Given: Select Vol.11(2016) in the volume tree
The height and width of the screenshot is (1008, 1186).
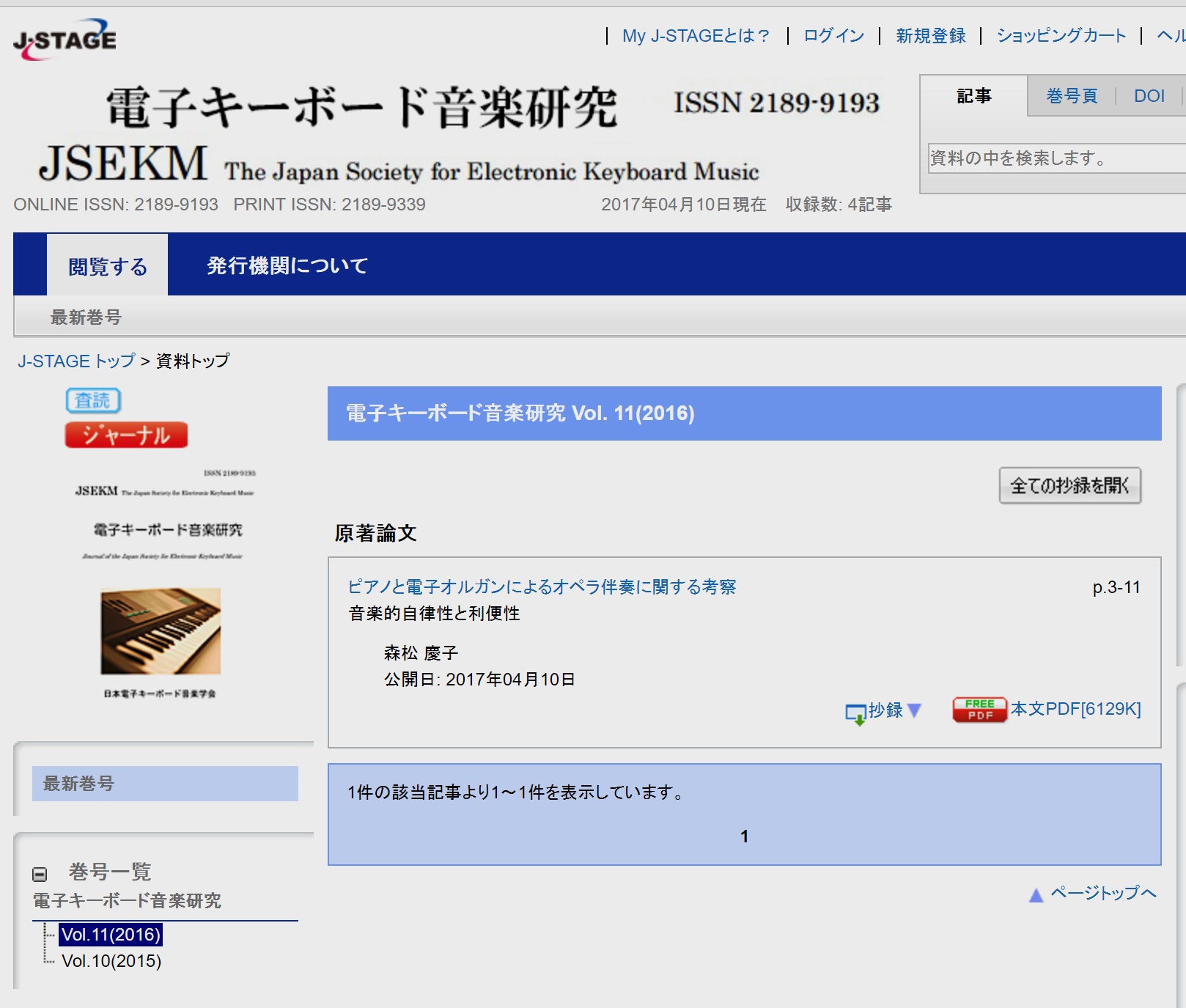Looking at the screenshot, I should (111, 935).
